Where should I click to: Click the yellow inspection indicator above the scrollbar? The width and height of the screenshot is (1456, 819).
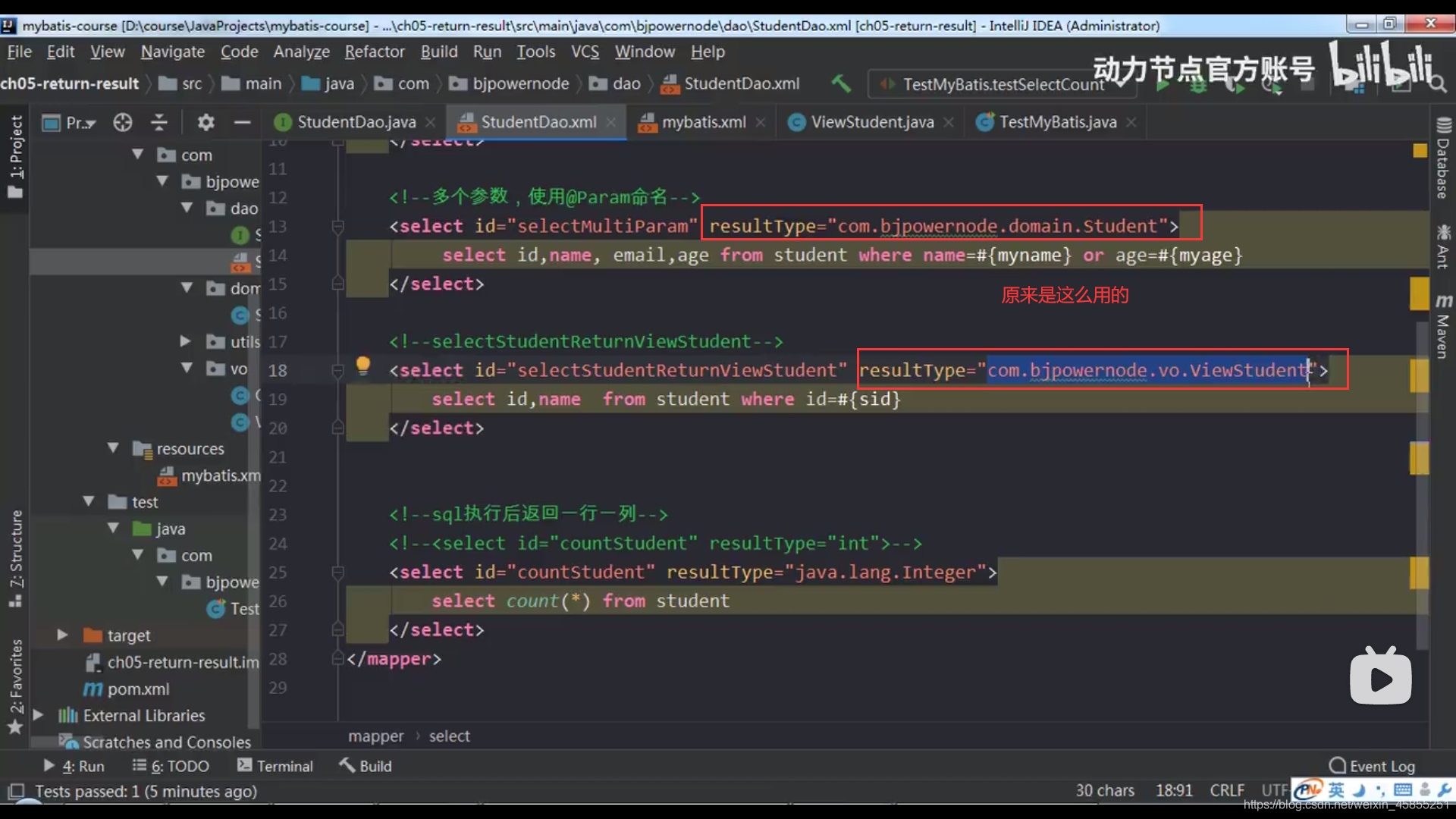(1420, 150)
